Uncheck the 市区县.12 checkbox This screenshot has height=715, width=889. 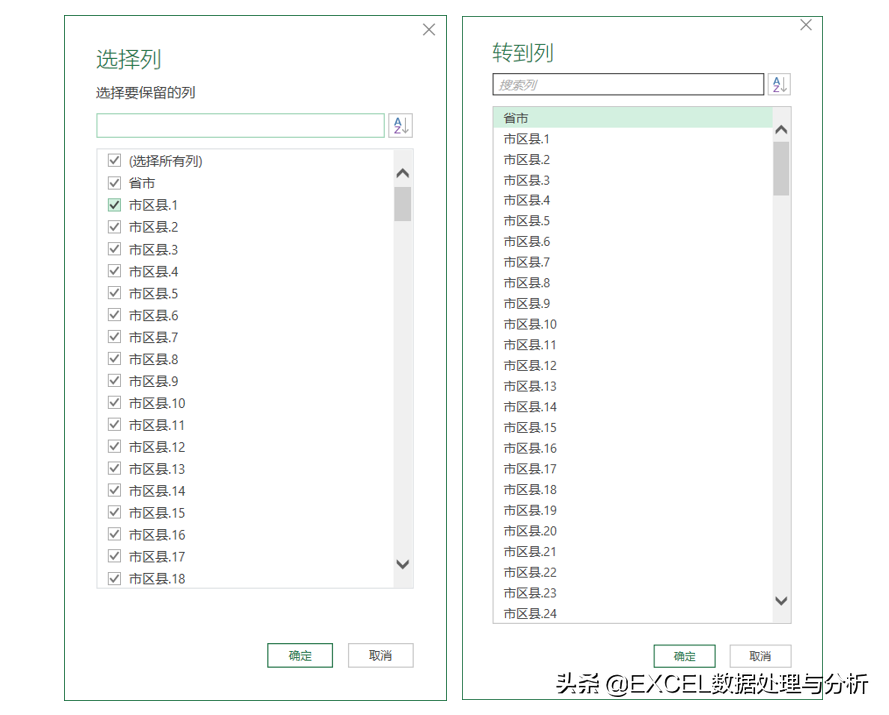[115, 447]
